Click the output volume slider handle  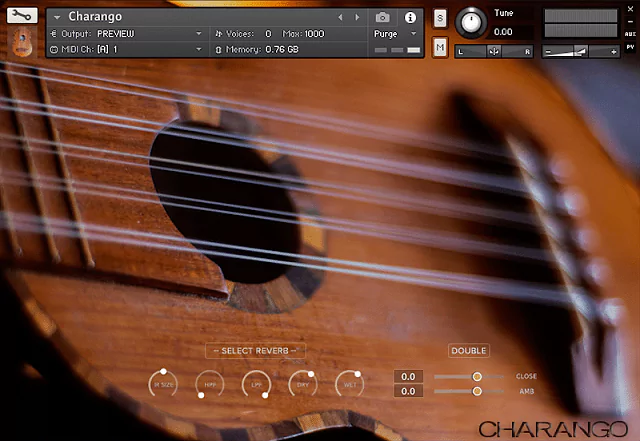581,51
